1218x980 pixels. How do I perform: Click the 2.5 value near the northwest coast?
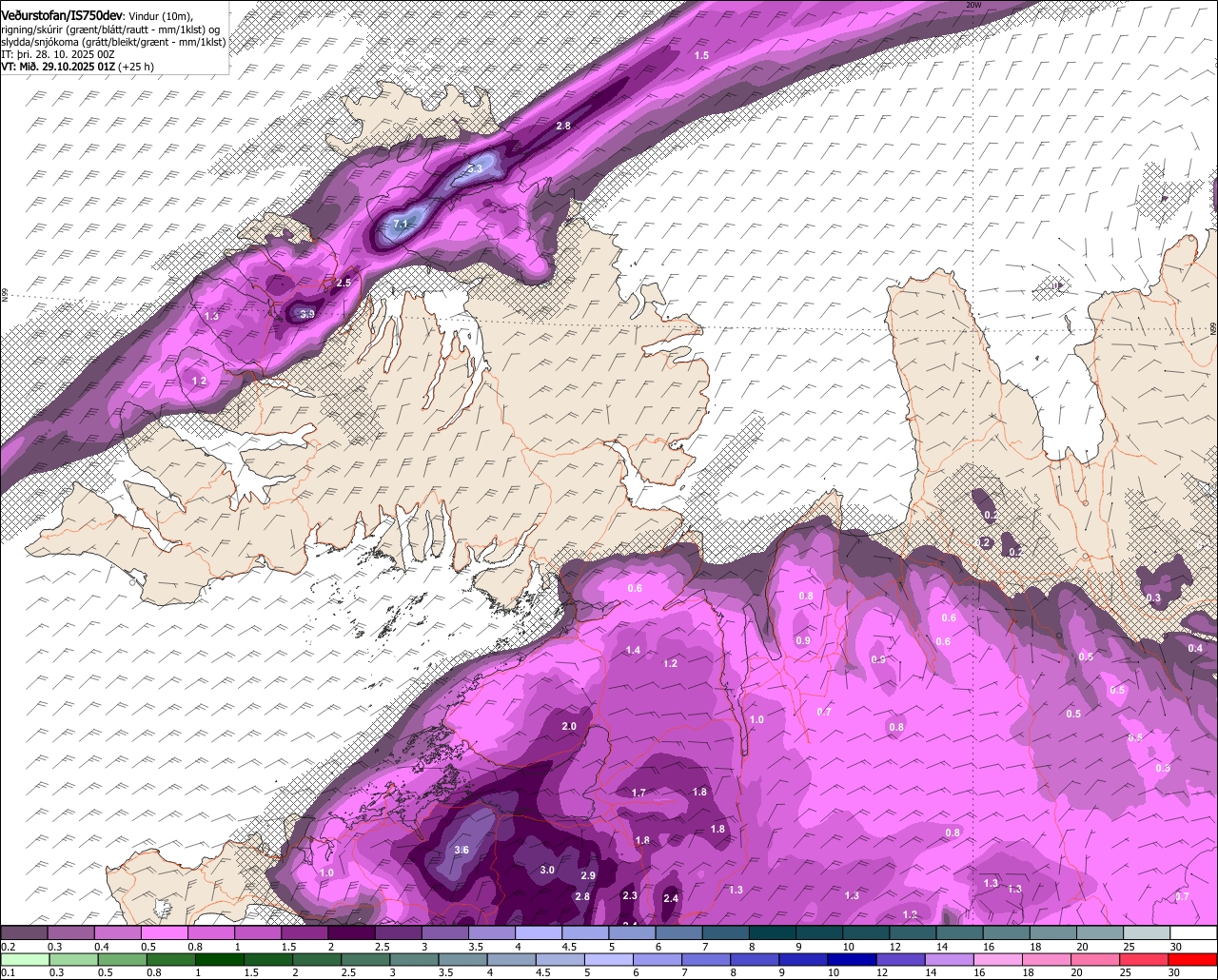coord(344,283)
